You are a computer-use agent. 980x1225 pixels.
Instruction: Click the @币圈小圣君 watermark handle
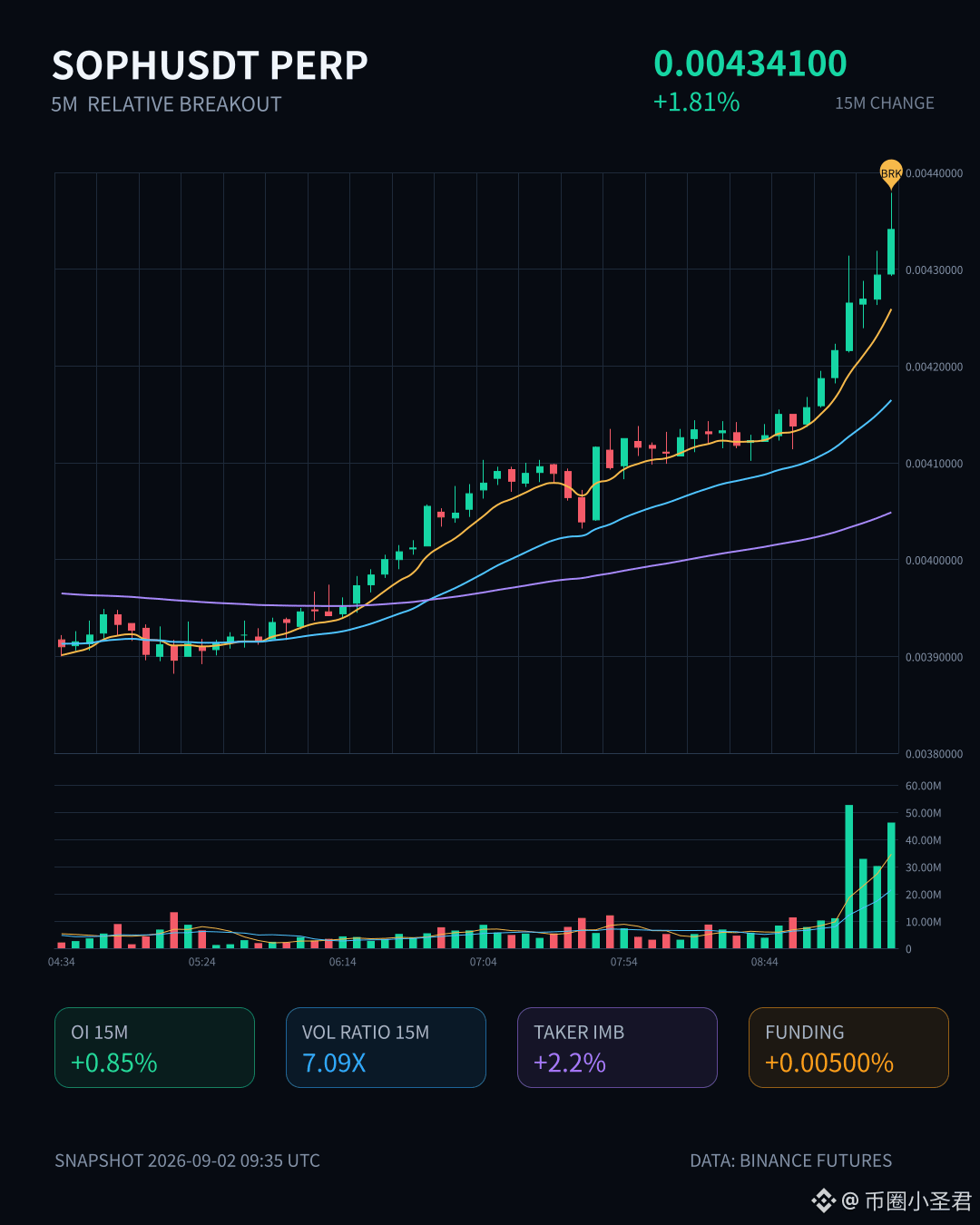pyautogui.click(x=906, y=1201)
